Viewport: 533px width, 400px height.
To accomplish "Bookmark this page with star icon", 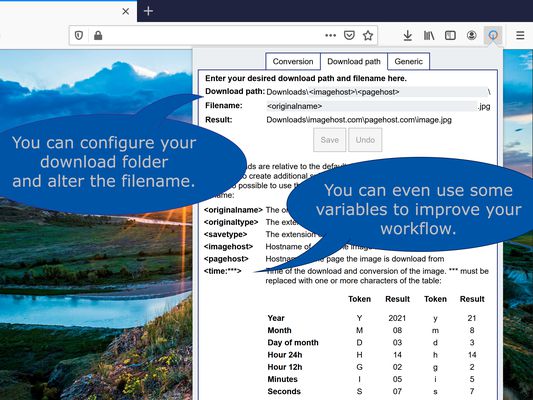I will coord(368,35).
